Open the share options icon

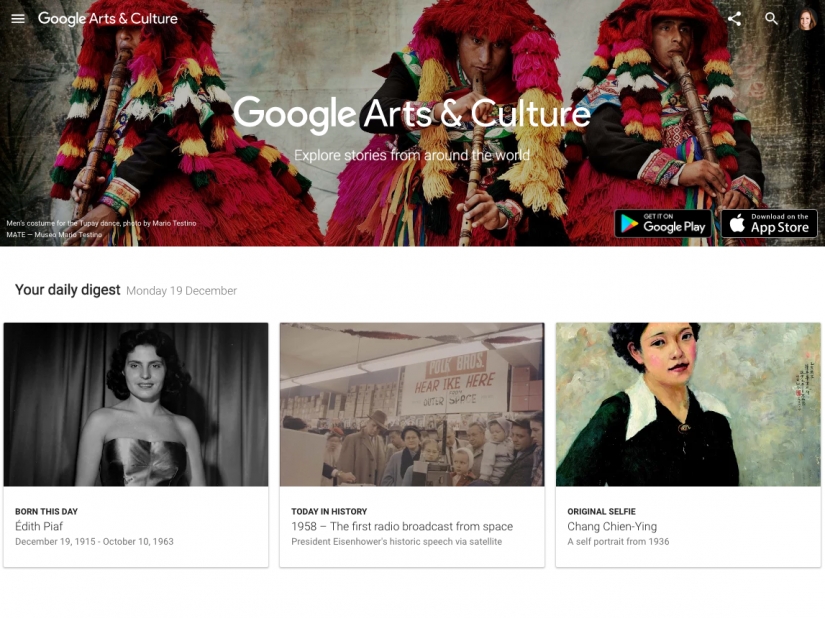click(734, 18)
